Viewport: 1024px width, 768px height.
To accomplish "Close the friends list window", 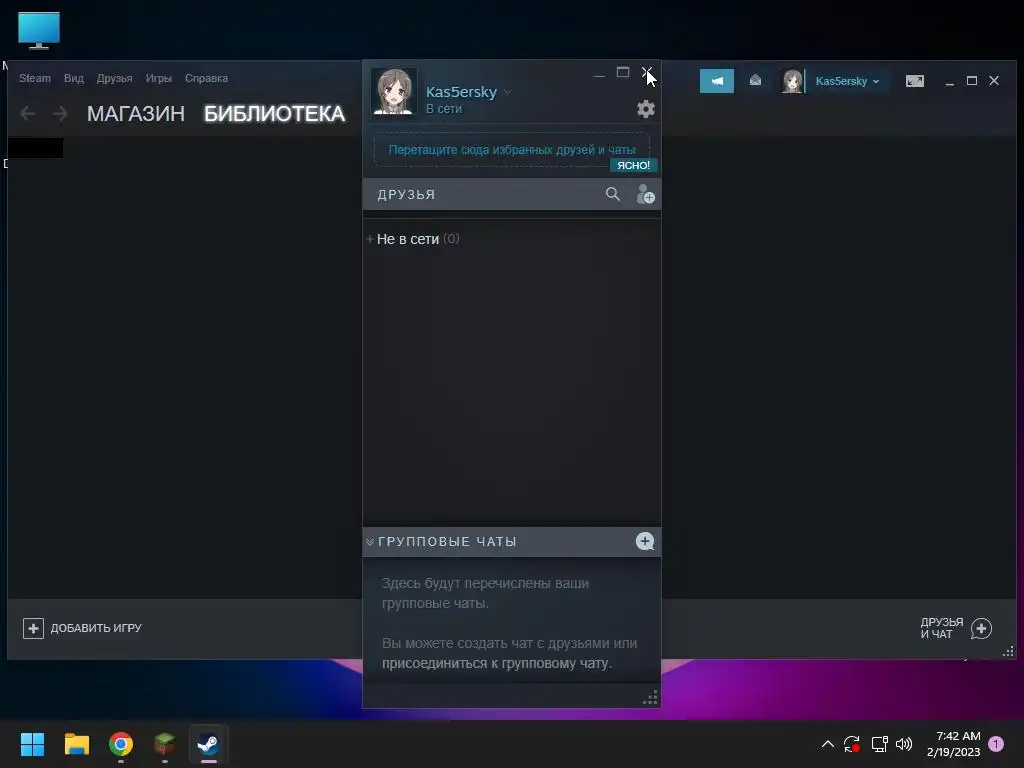I will (647, 72).
